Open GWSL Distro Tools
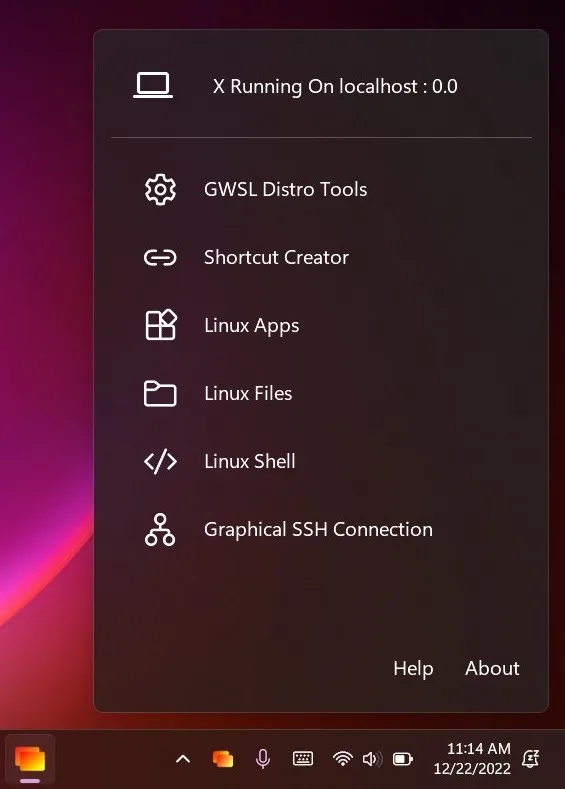 click(285, 190)
